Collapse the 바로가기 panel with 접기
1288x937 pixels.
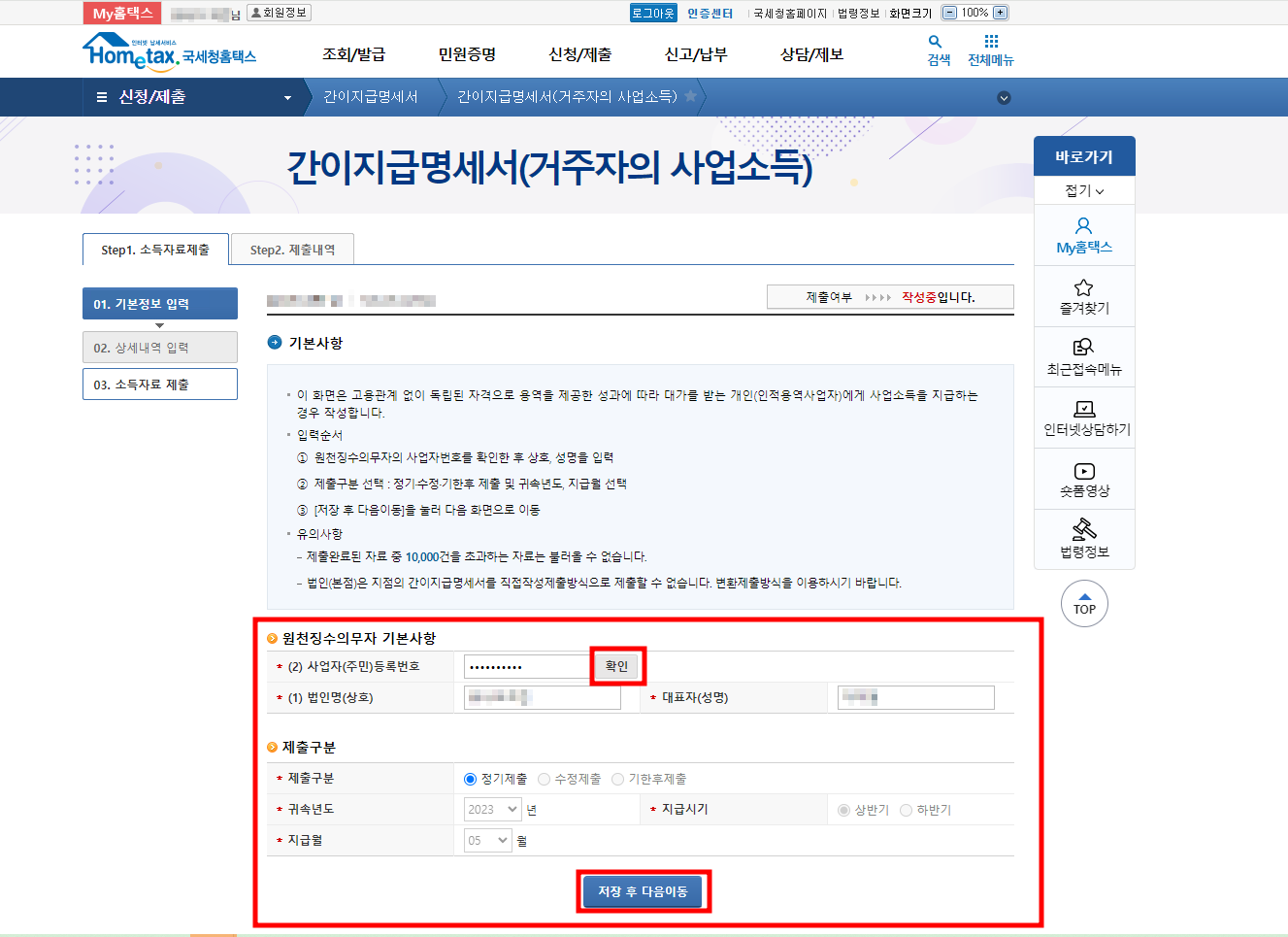[1084, 190]
